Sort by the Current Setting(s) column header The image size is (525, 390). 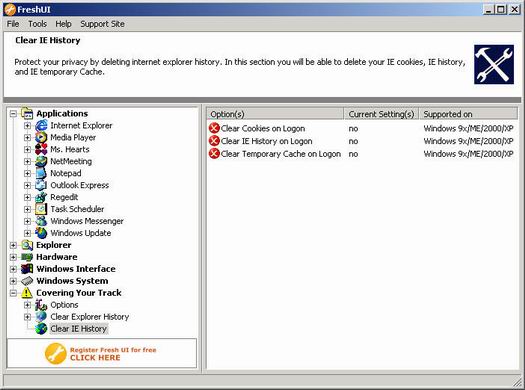[x=381, y=114]
